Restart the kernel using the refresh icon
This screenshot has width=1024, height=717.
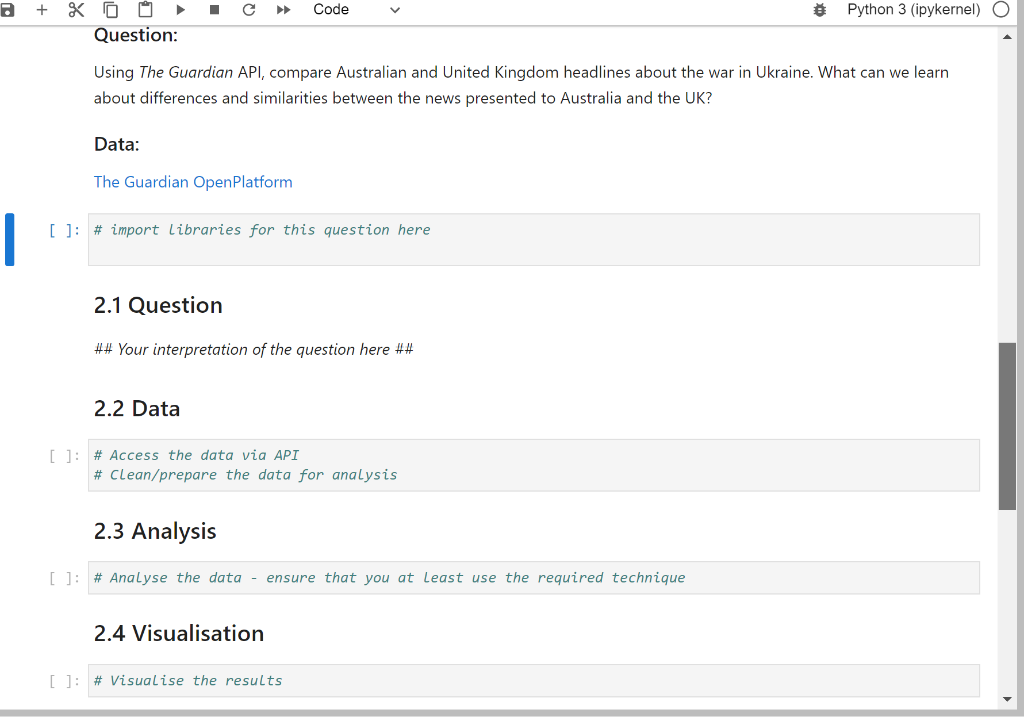pos(247,10)
